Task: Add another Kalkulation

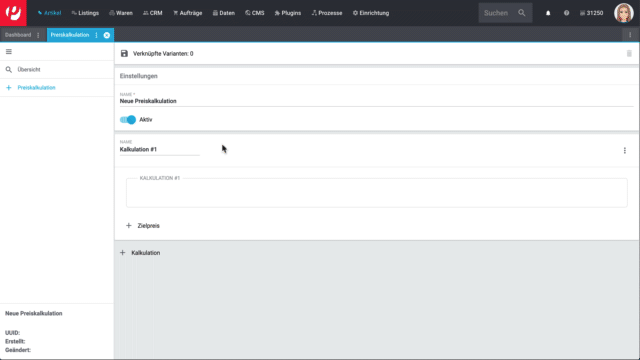Action: click(140, 253)
